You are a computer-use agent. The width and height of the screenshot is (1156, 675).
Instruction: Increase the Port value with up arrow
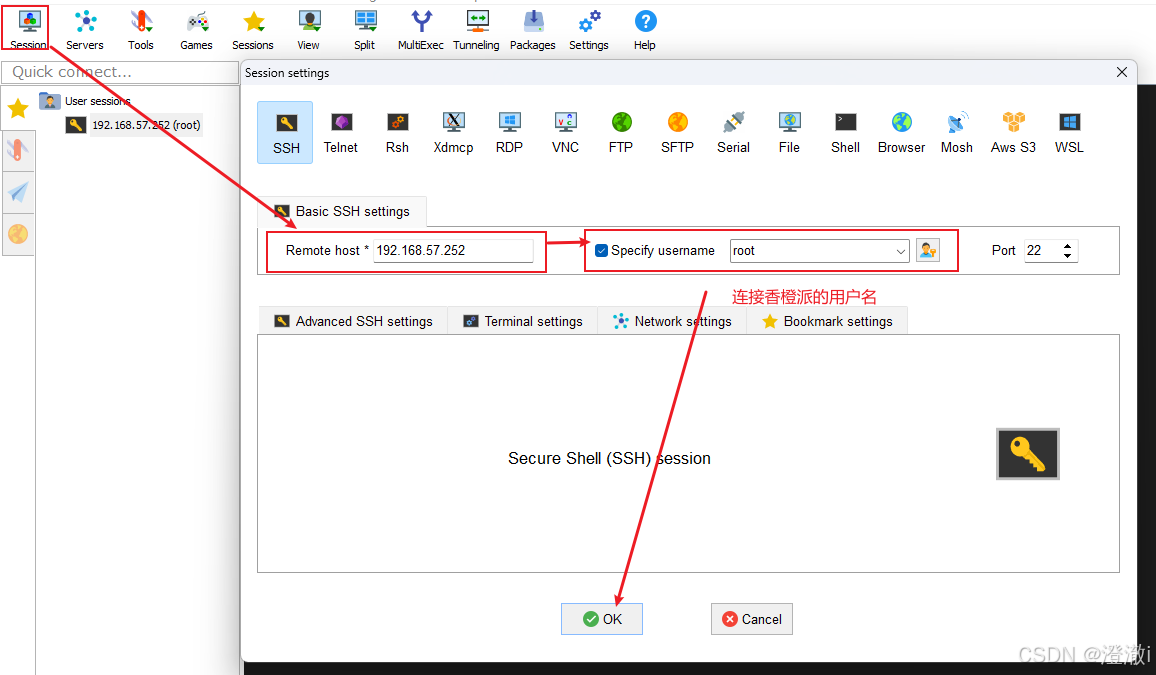(1068, 245)
